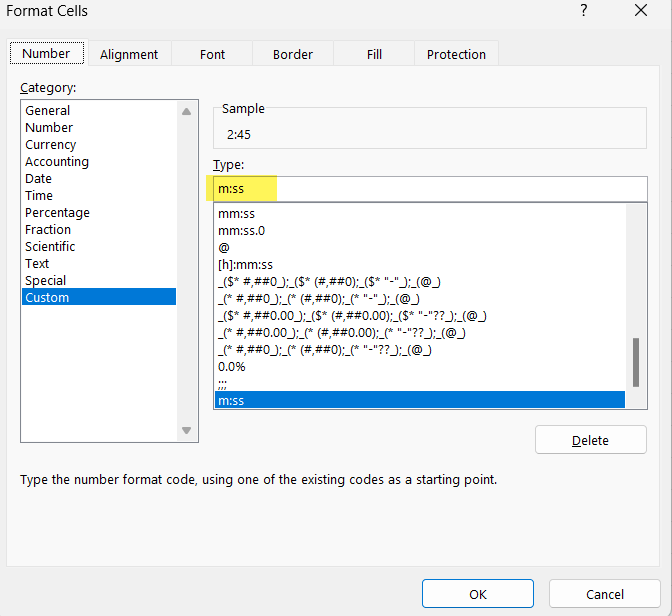Viewport: 672px width, 616px height.
Task: Click the format list scrollbar thumb
Action: (636, 362)
